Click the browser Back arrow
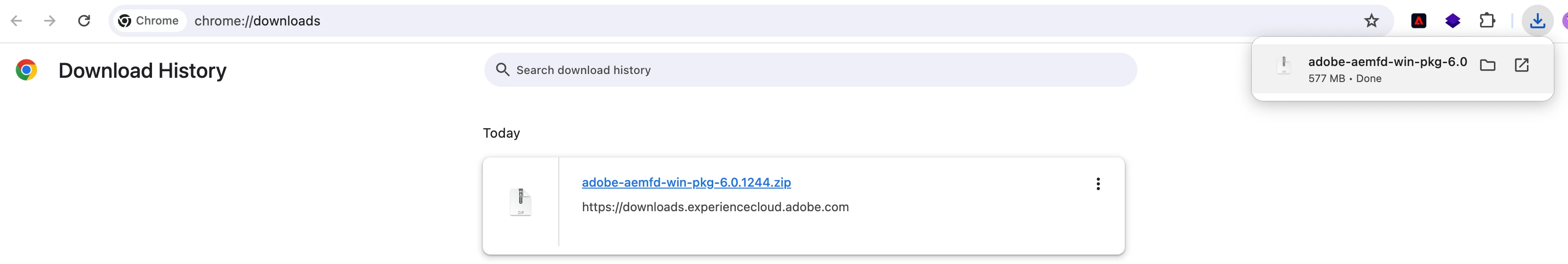 pyautogui.click(x=17, y=21)
